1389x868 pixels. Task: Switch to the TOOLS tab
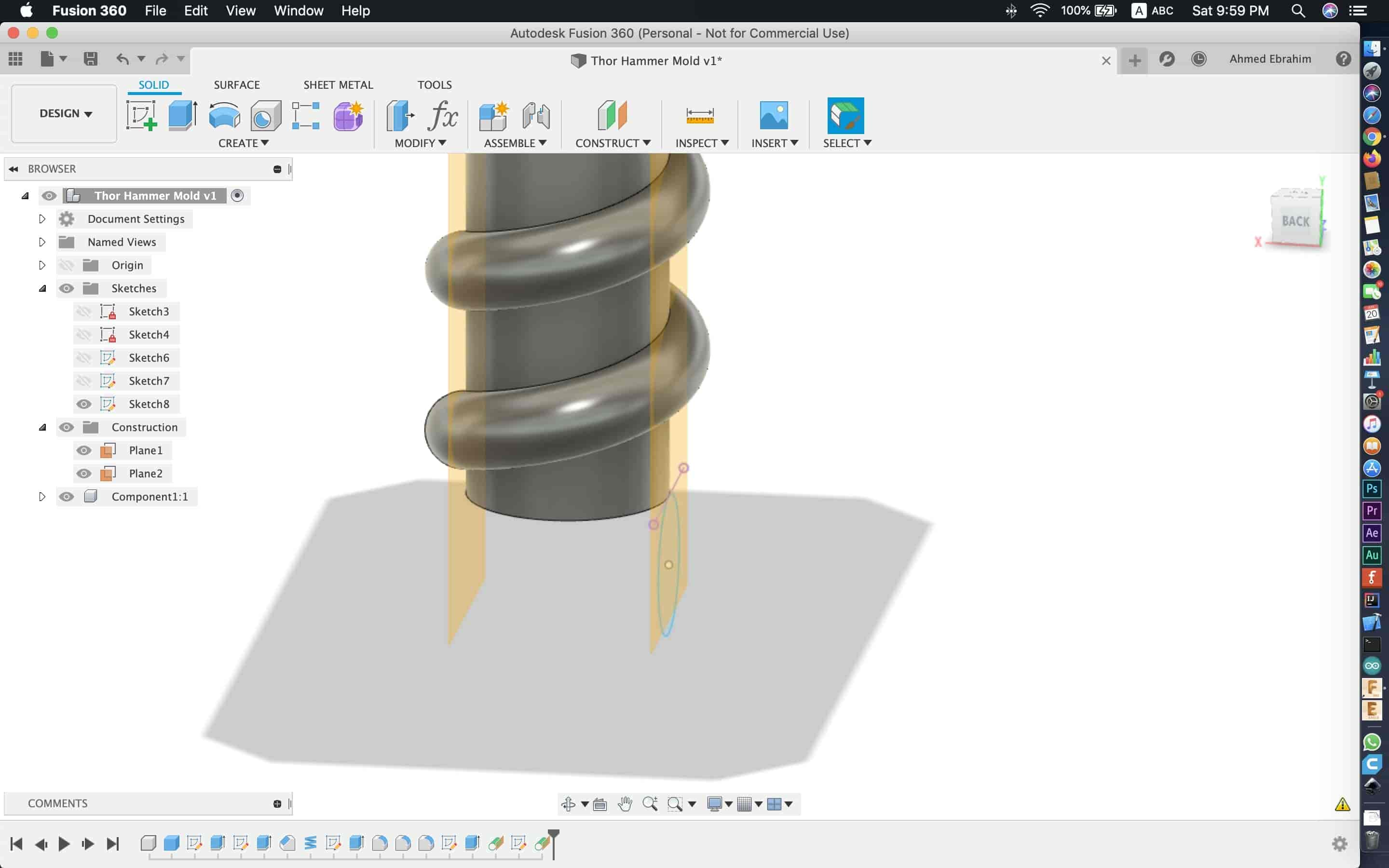(x=435, y=85)
